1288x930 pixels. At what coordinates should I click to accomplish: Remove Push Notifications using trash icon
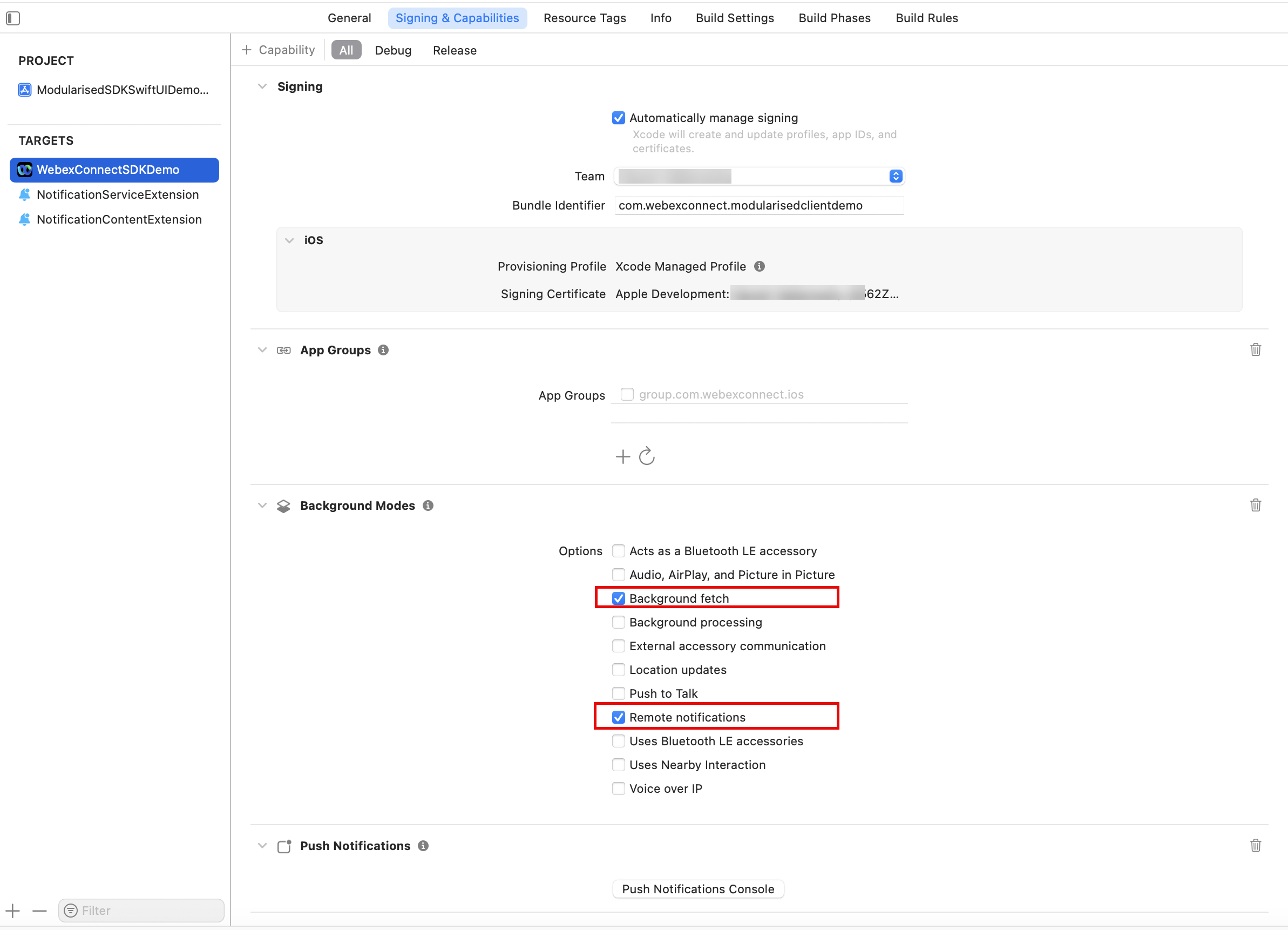[1255, 845]
